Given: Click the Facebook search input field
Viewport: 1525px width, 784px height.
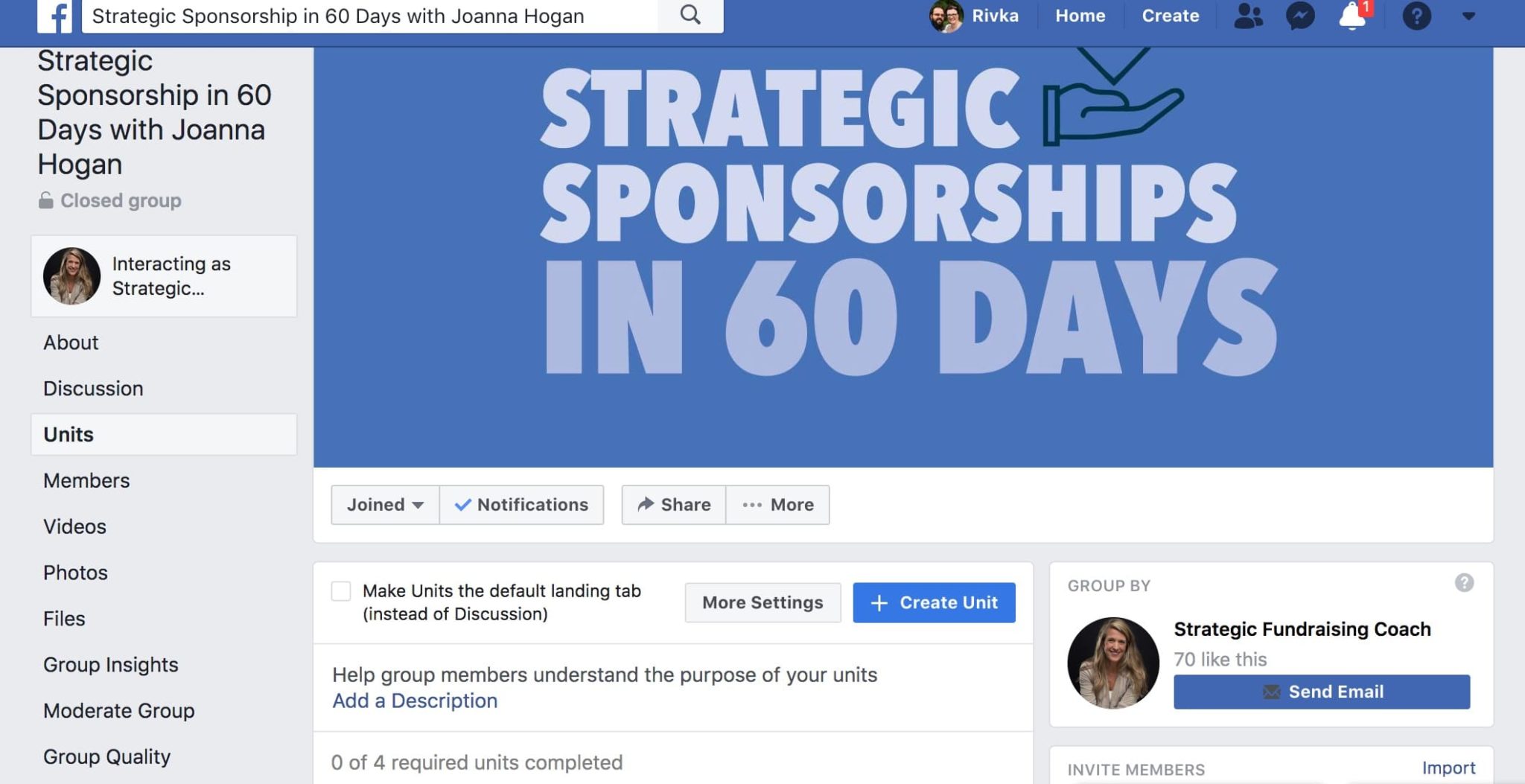Looking at the screenshot, I should (x=370, y=16).
